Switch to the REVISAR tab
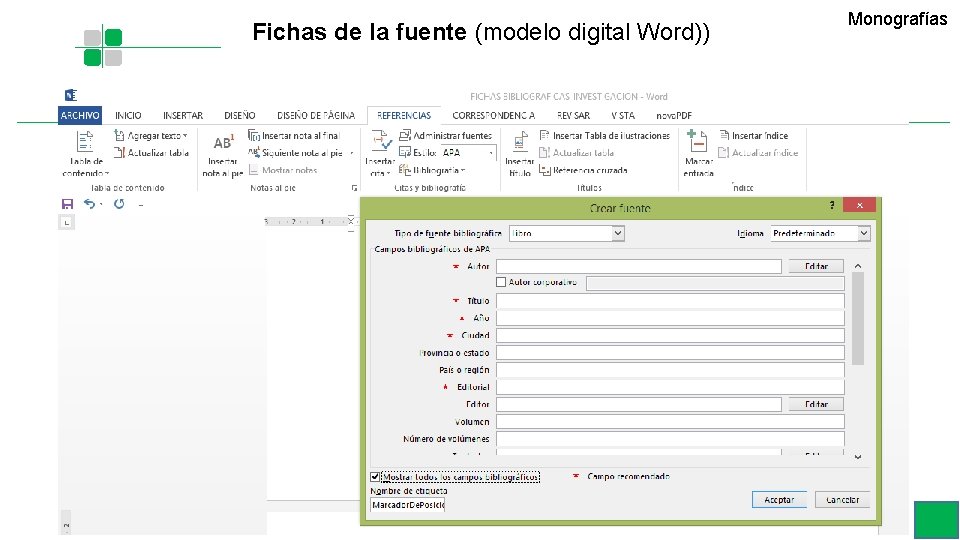Screen dimensions: 960x540 click(574, 115)
